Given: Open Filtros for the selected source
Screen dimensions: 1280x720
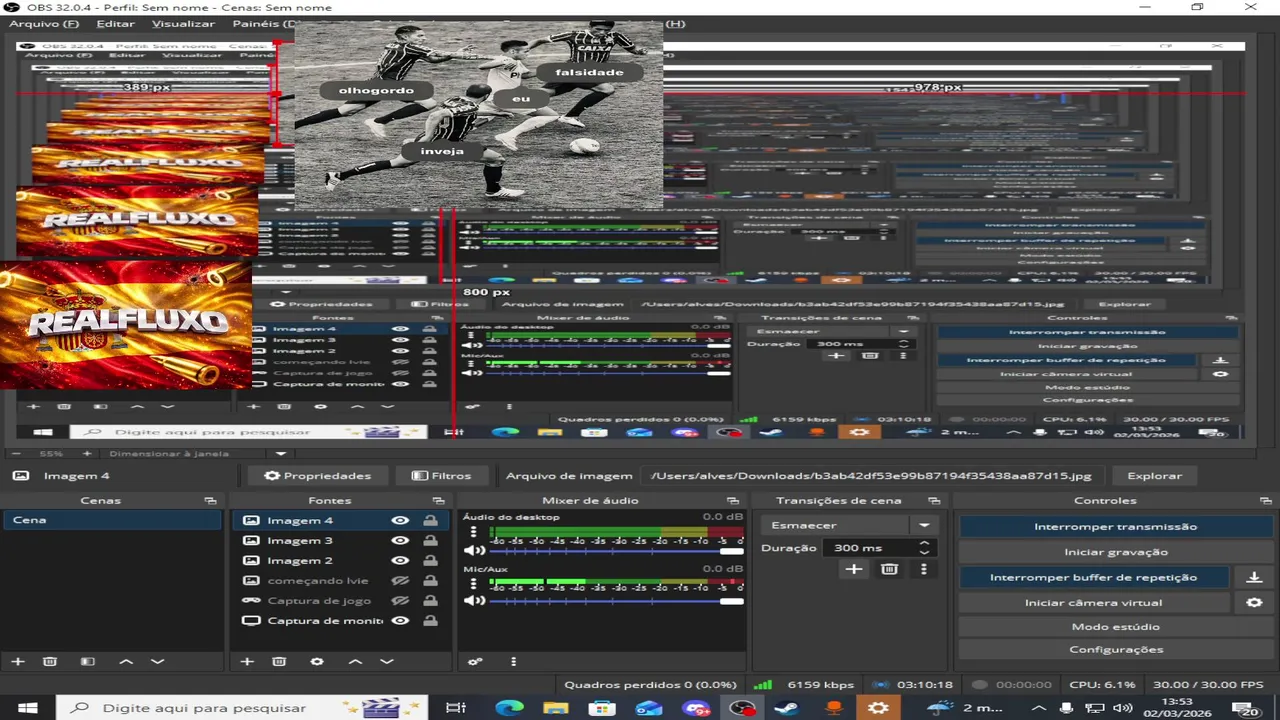Looking at the screenshot, I should [441, 476].
